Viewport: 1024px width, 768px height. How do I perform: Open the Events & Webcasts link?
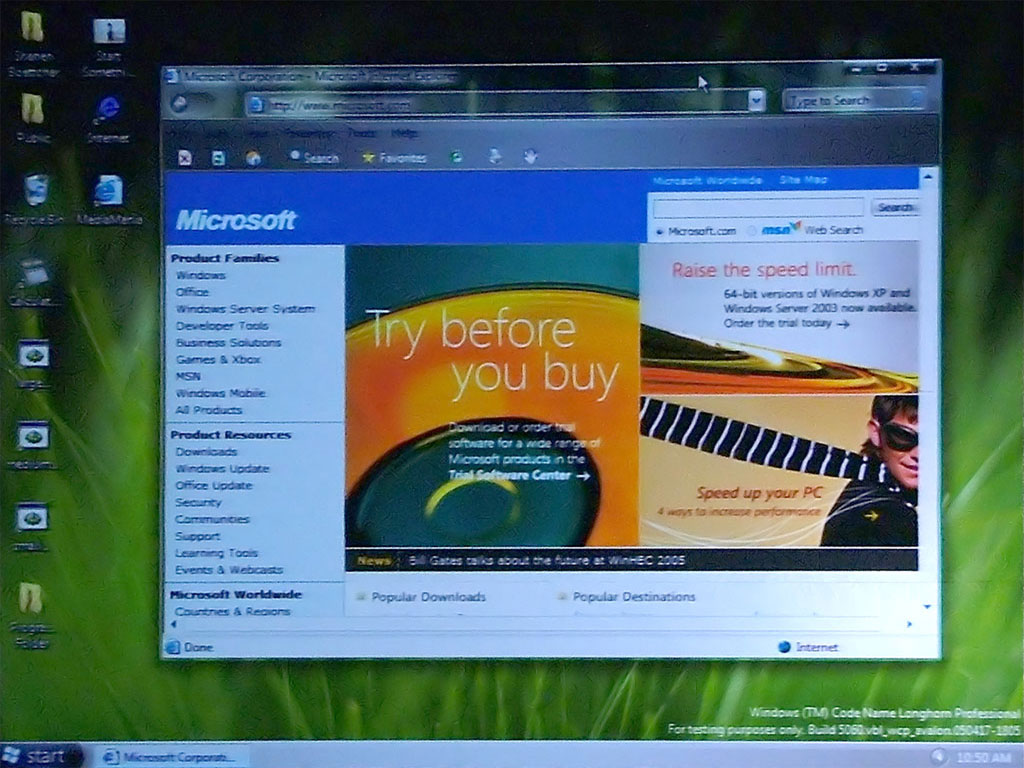coord(229,570)
